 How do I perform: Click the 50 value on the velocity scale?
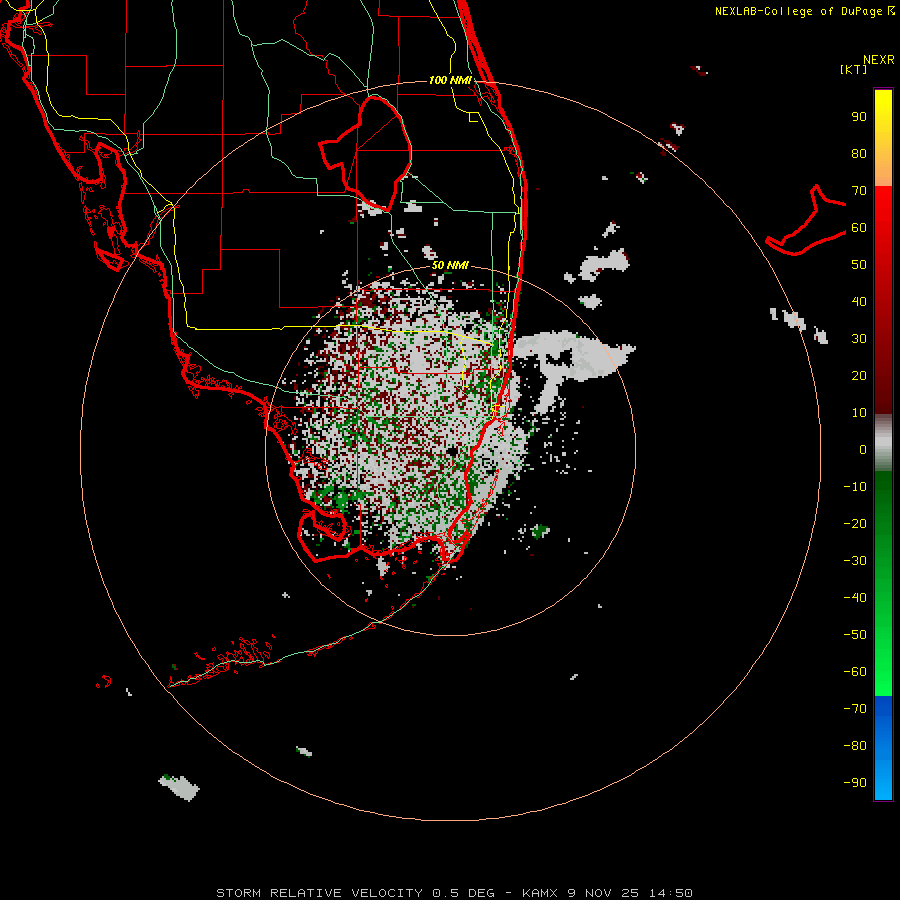point(859,265)
